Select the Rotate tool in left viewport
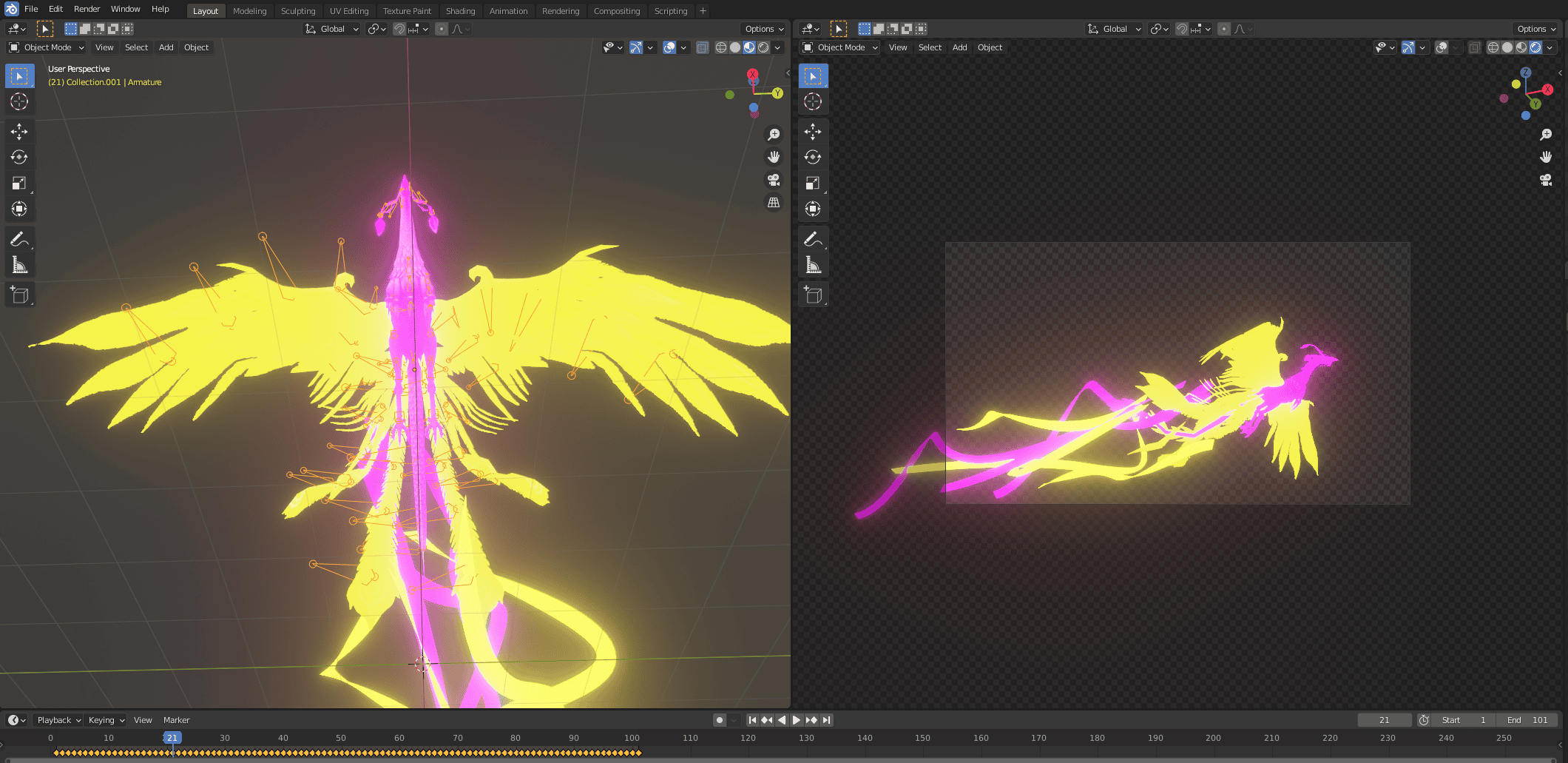The height and width of the screenshot is (763, 1568). 19,158
